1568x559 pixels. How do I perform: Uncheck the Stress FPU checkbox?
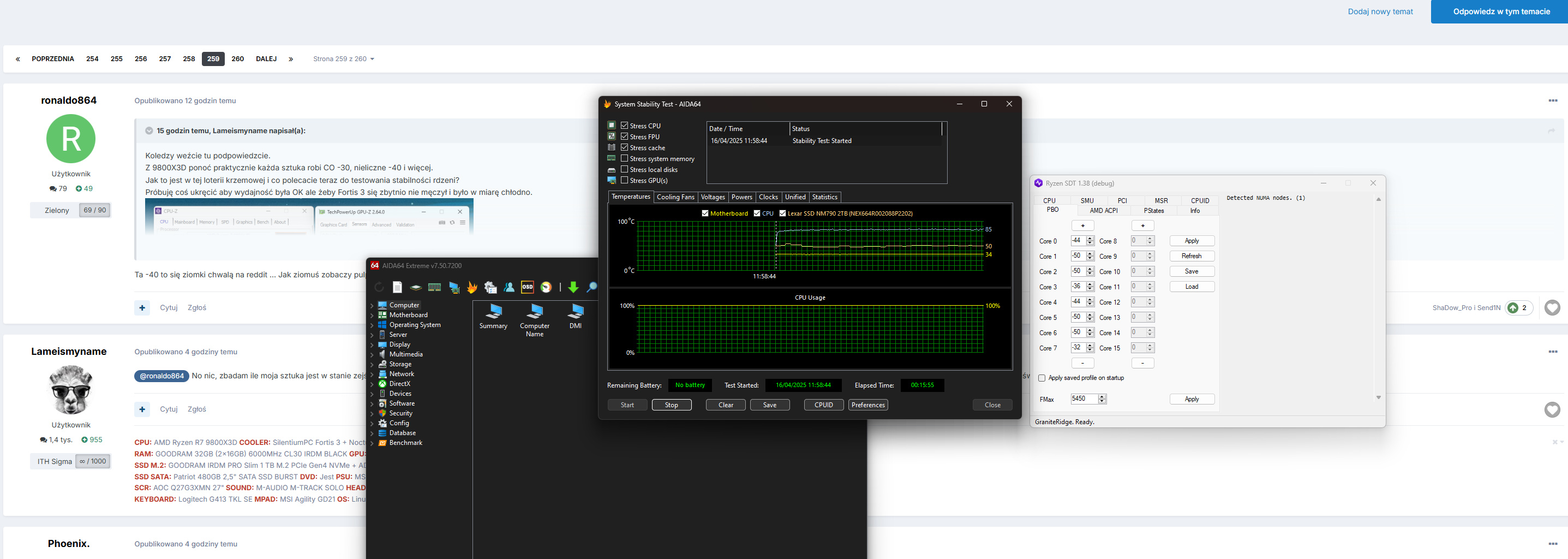click(x=624, y=136)
